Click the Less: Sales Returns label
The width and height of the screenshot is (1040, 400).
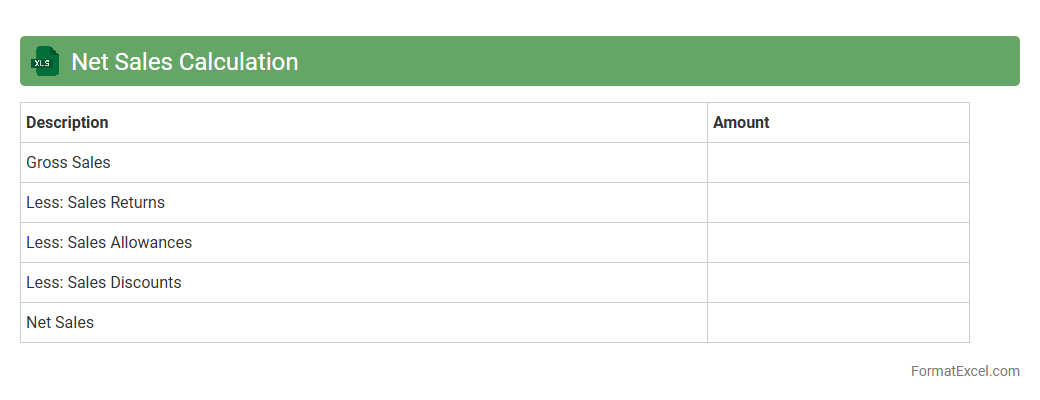click(95, 203)
